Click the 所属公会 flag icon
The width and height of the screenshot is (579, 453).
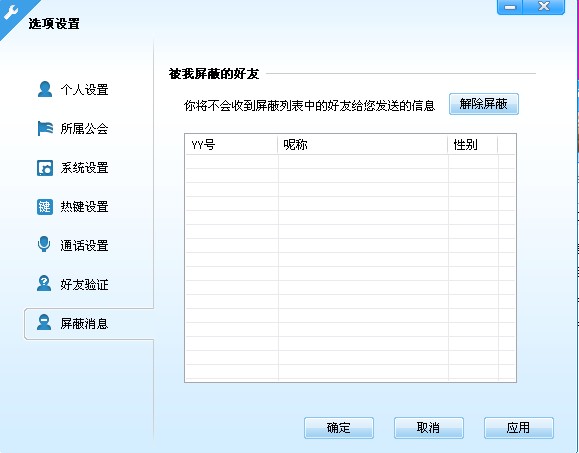45,128
